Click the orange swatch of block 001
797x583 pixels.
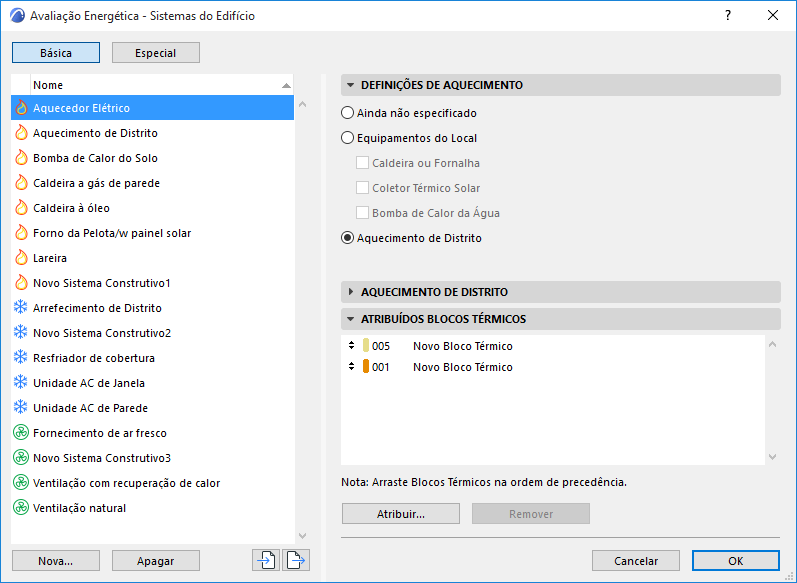tap(366, 367)
